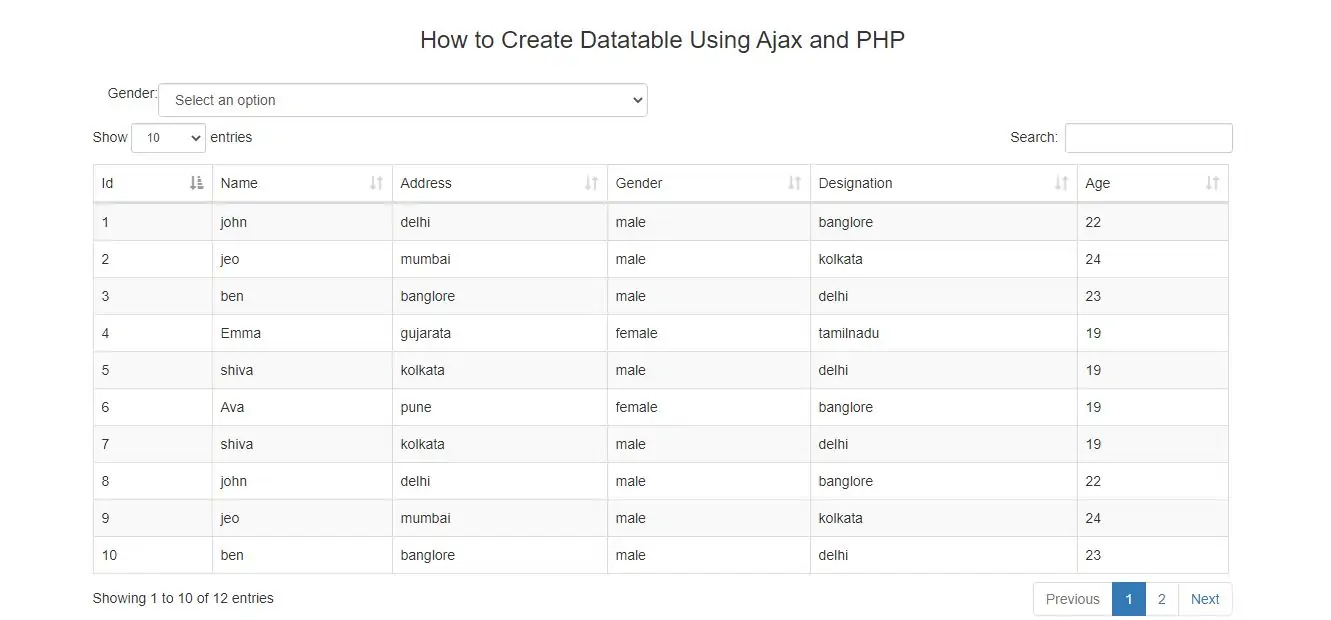1331x620 pixels.
Task: Select name 'Emma' in row 4
Action: 241,333
